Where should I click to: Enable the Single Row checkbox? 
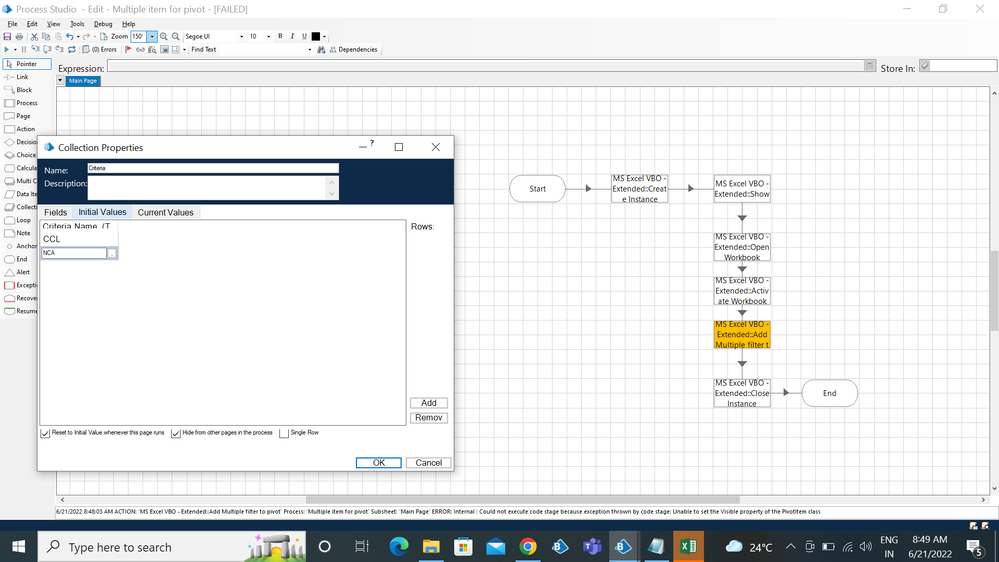pos(284,433)
